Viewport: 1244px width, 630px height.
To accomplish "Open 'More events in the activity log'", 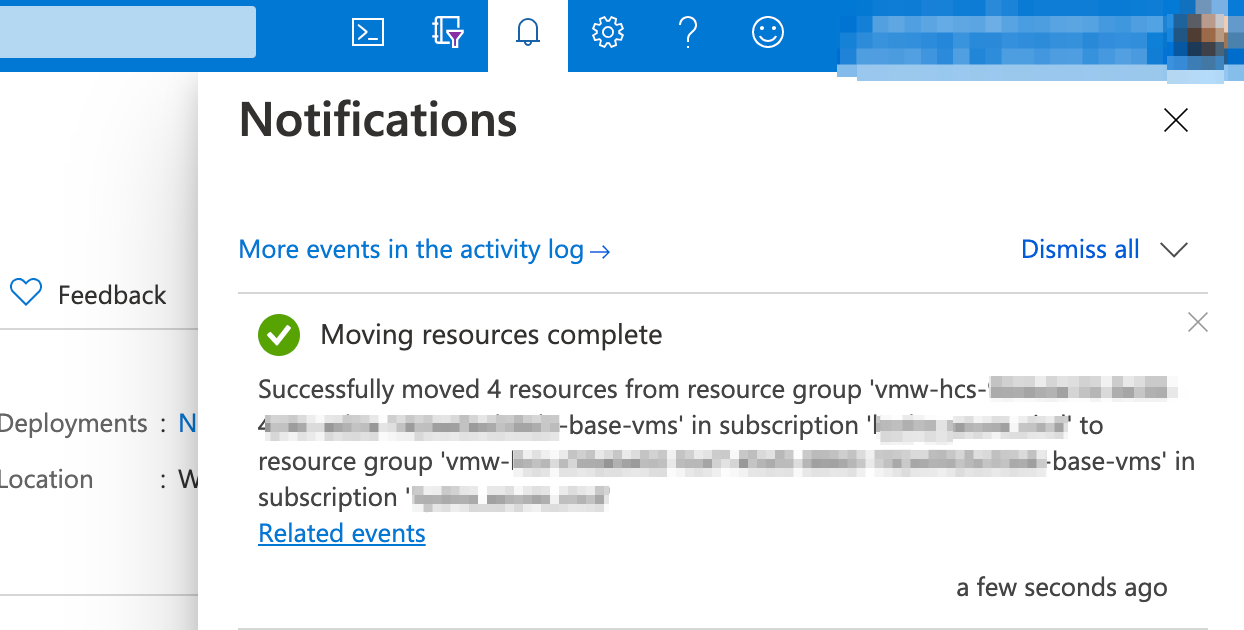I will click(424, 249).
